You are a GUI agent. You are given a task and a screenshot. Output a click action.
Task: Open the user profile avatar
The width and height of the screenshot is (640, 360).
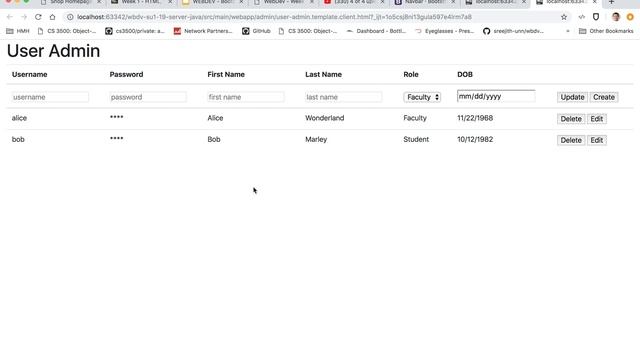(x=616, y=17)
